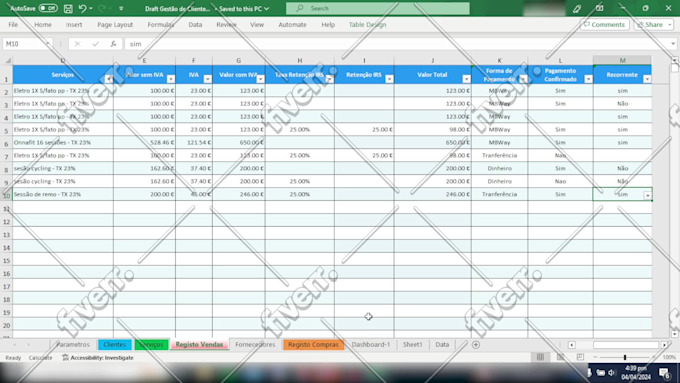Open the Table Design tab
The height and width of the screenshot is (383, 680).
pyautogui.click(x=367, y=25)
